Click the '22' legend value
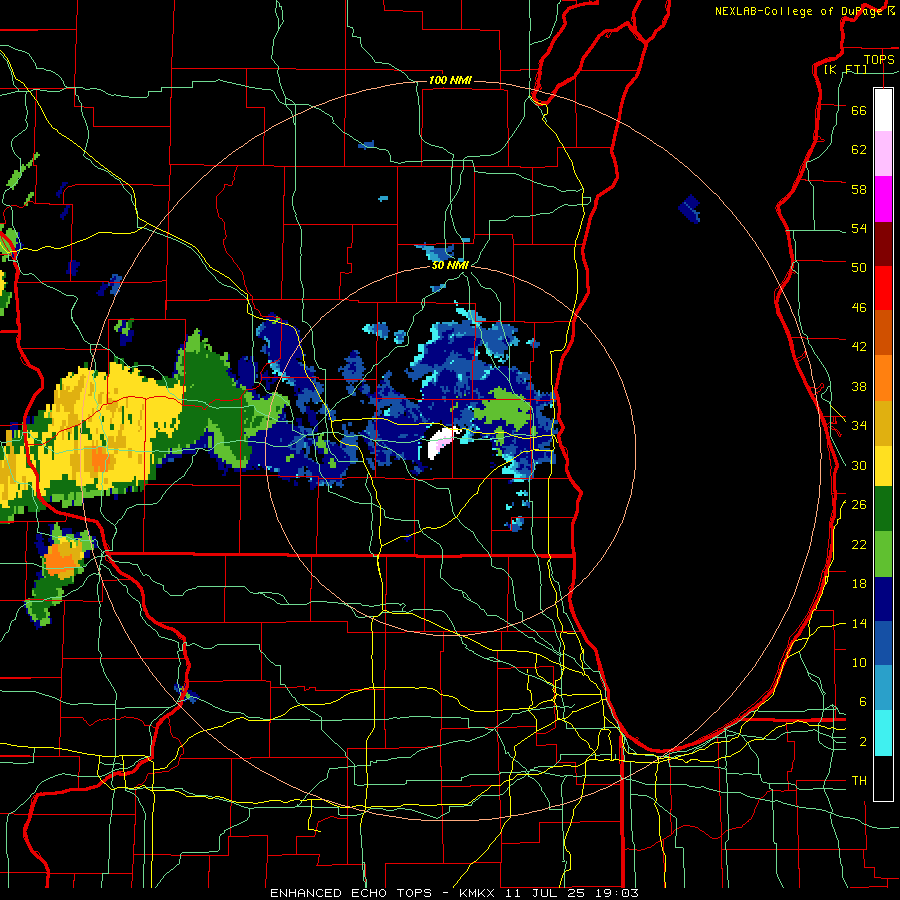Viewport: 900px width, 900px height. tap(859, 544)
